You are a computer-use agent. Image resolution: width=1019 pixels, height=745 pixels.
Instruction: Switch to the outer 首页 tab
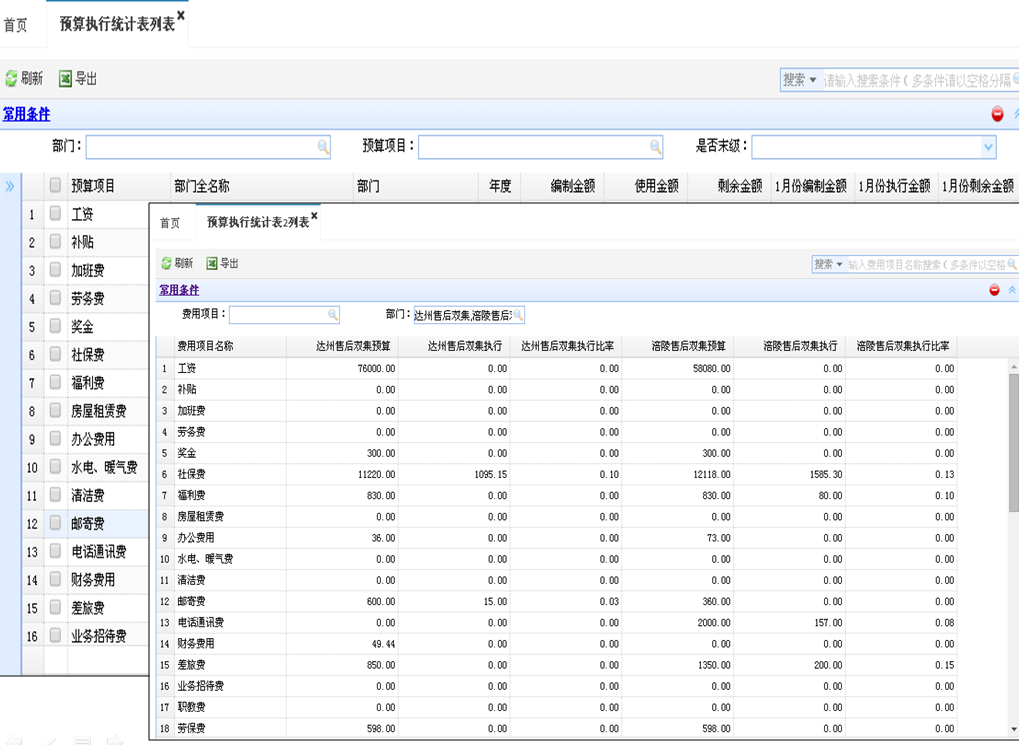click(x=16, y=24)
